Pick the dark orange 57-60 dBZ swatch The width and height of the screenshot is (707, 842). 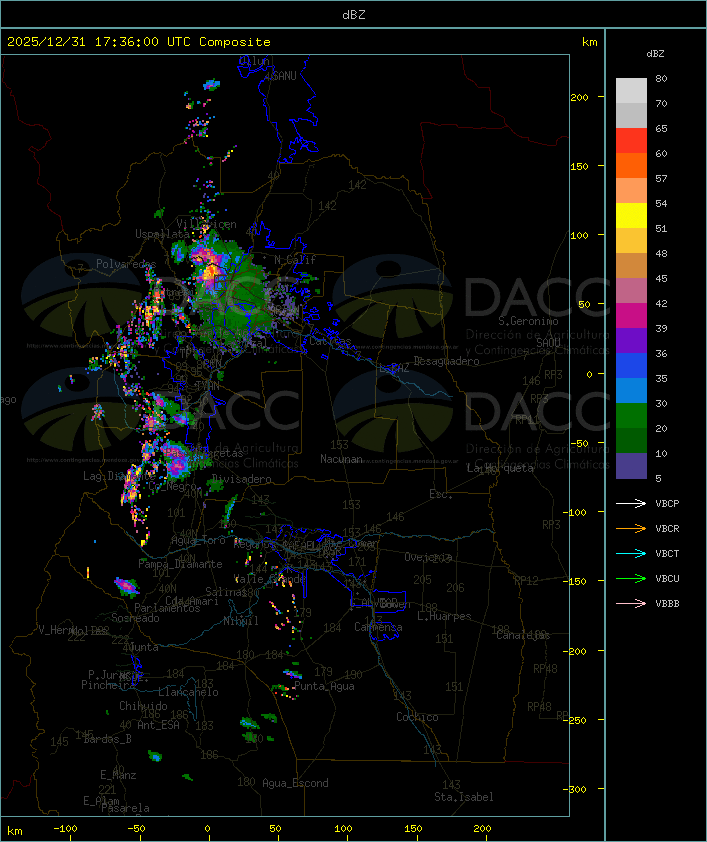coord(631,165)
